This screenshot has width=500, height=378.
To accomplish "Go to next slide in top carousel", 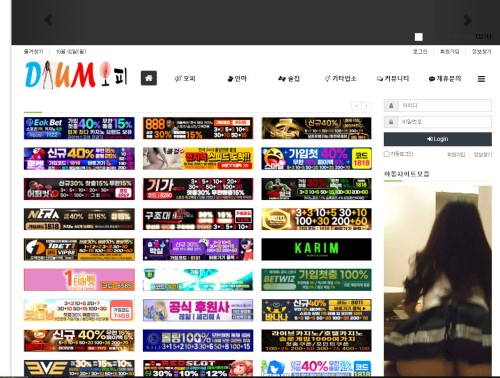I will point(468,20).
